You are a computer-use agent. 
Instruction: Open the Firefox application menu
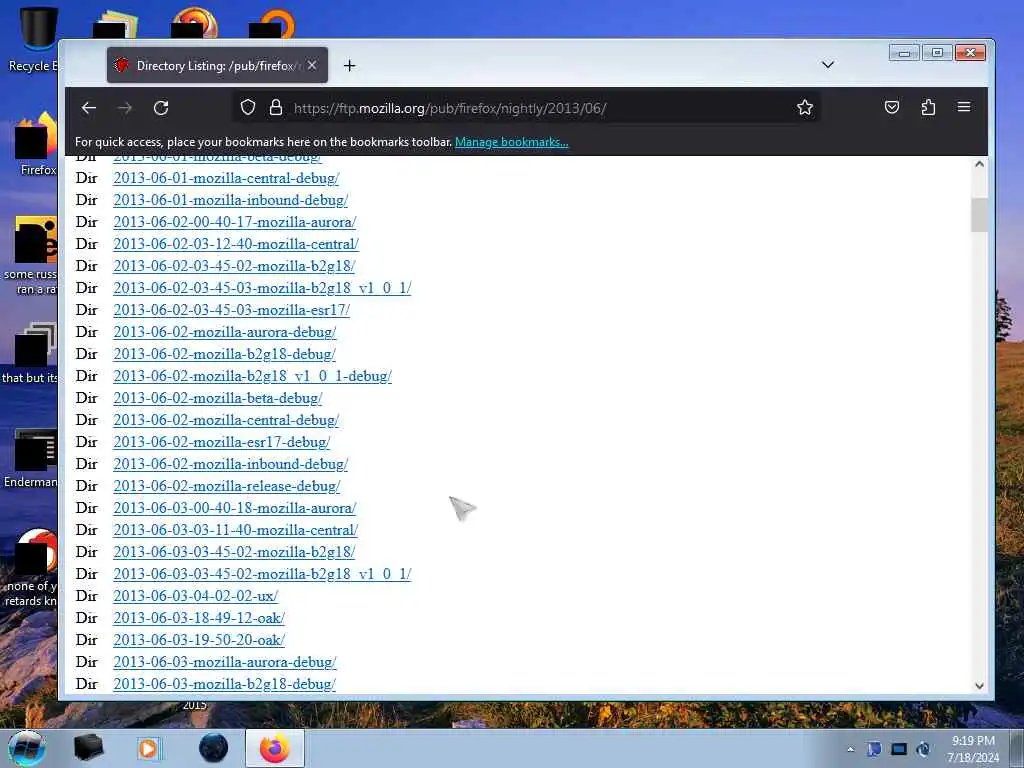[964, 107]
